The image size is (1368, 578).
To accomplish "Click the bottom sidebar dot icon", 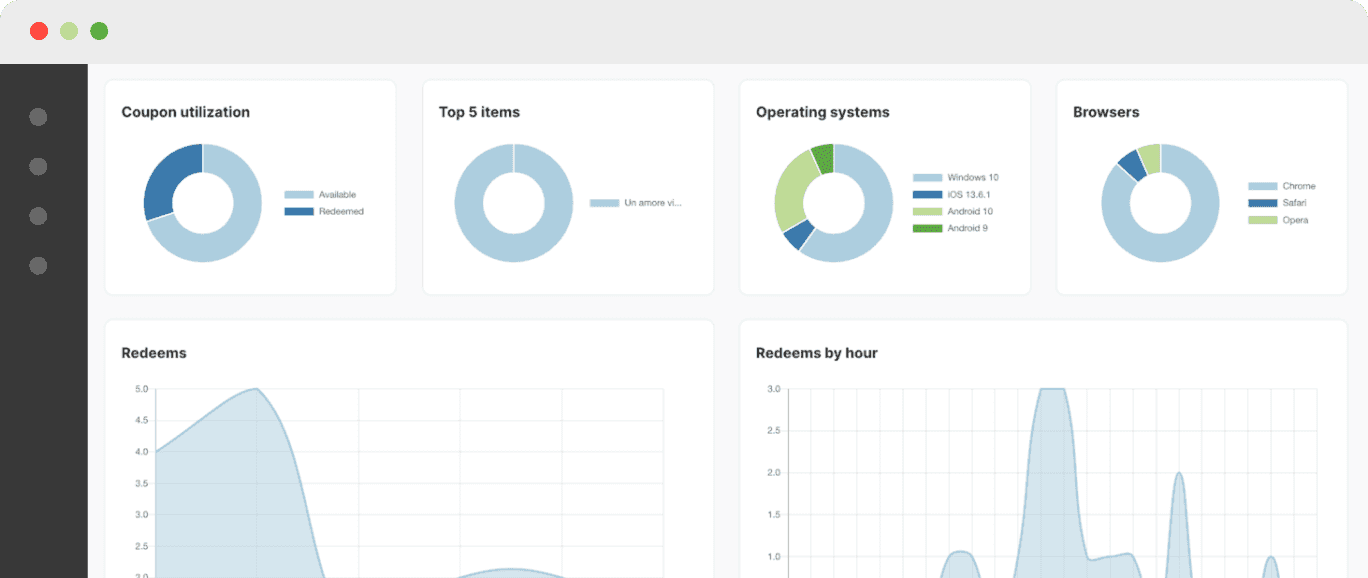I will [x=38, y=266].
